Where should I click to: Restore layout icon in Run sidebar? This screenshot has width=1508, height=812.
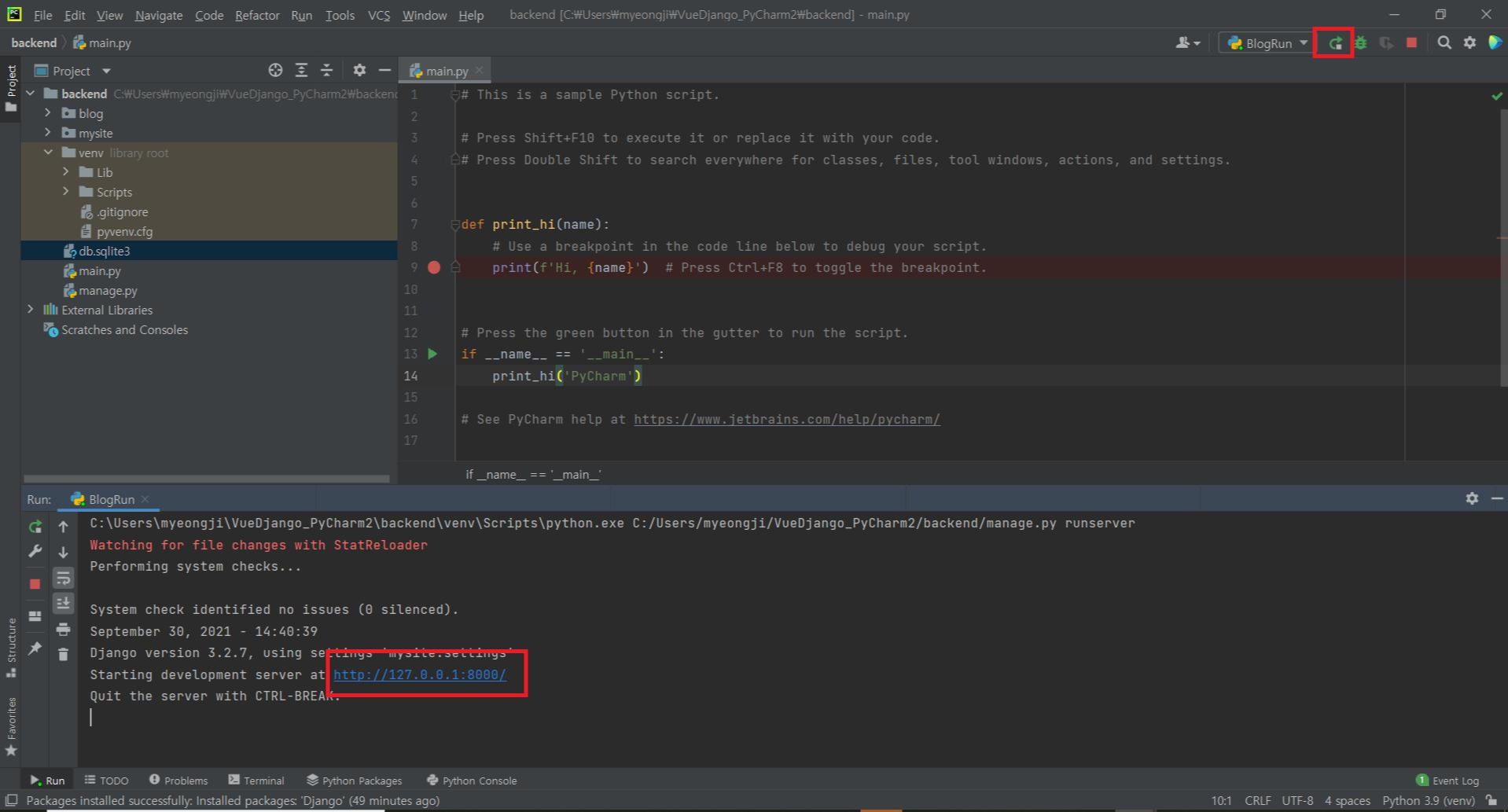click(x=35, y=616)
